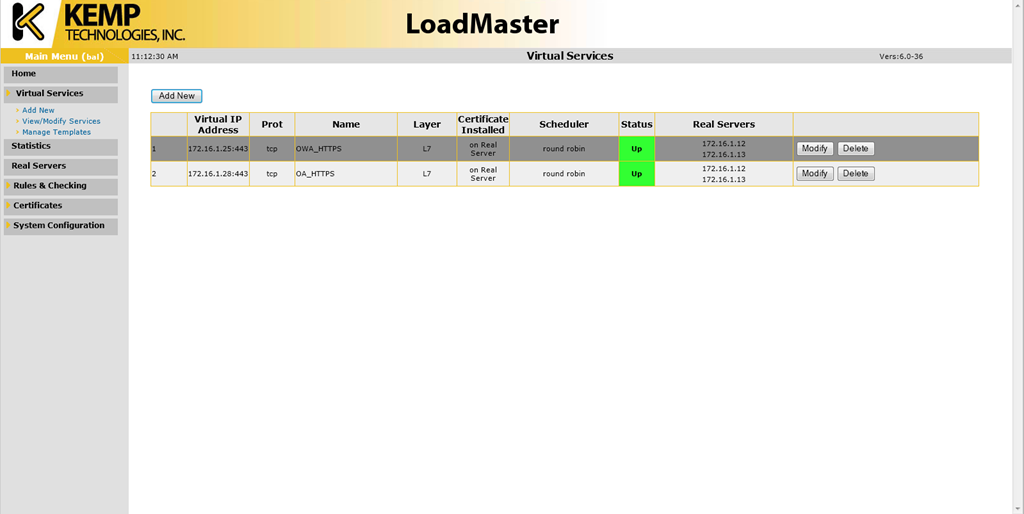Click the Real Servers column header
Screen dimensions: 1024x514
tap(724, 124)
